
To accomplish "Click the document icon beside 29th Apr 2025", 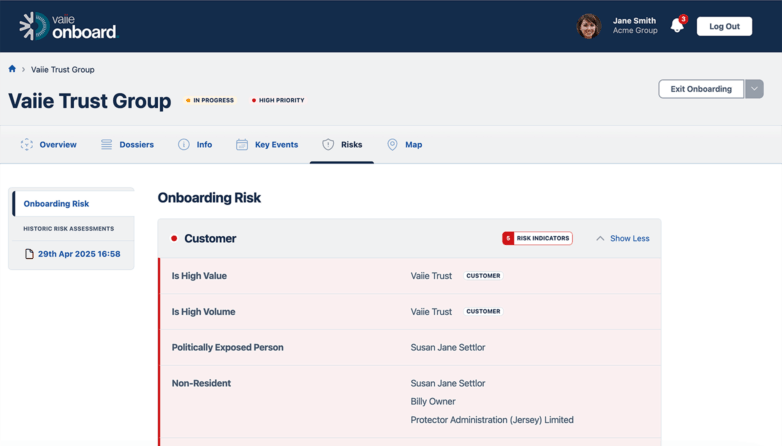I will coord(29,254).
